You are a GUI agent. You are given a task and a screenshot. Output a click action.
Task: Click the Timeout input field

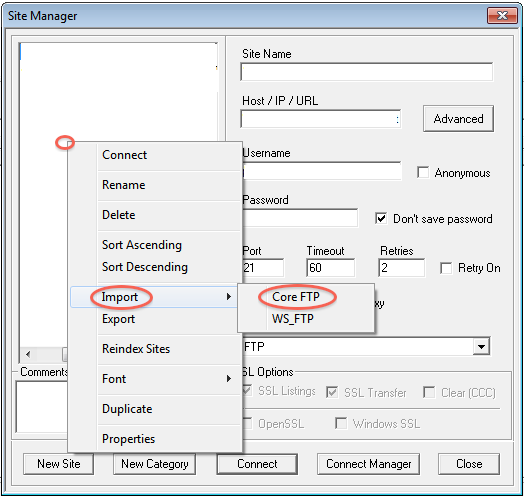pyautogui.click(x=331, y=267)
